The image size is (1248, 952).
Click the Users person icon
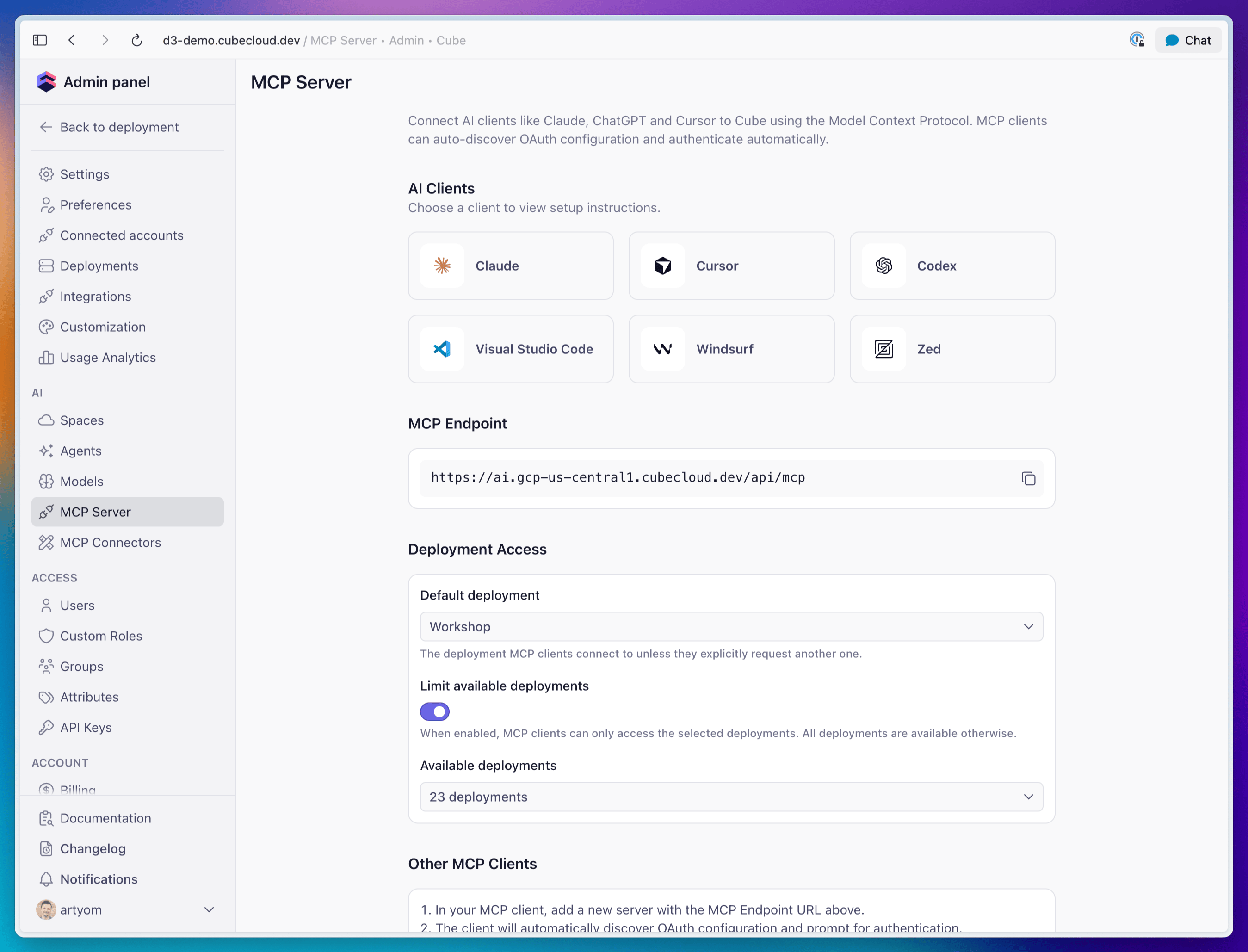pyautogui.click(x=46, y=605)
